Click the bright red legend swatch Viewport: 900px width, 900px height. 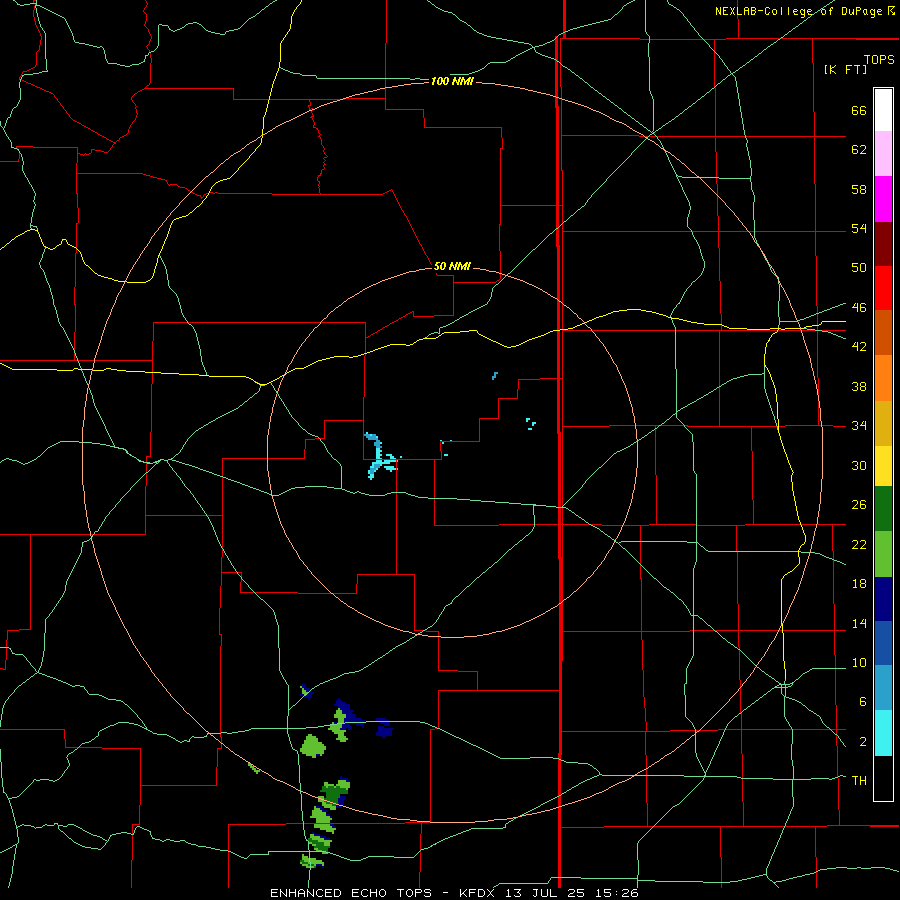[883, 288]
